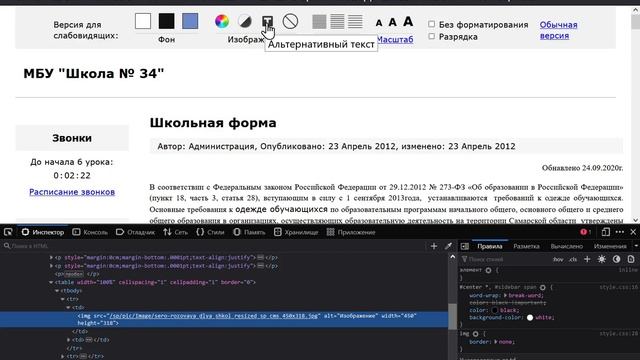Switch to the Отладчик tab
This screenshot has width=640, height=360.
(136, 232)
